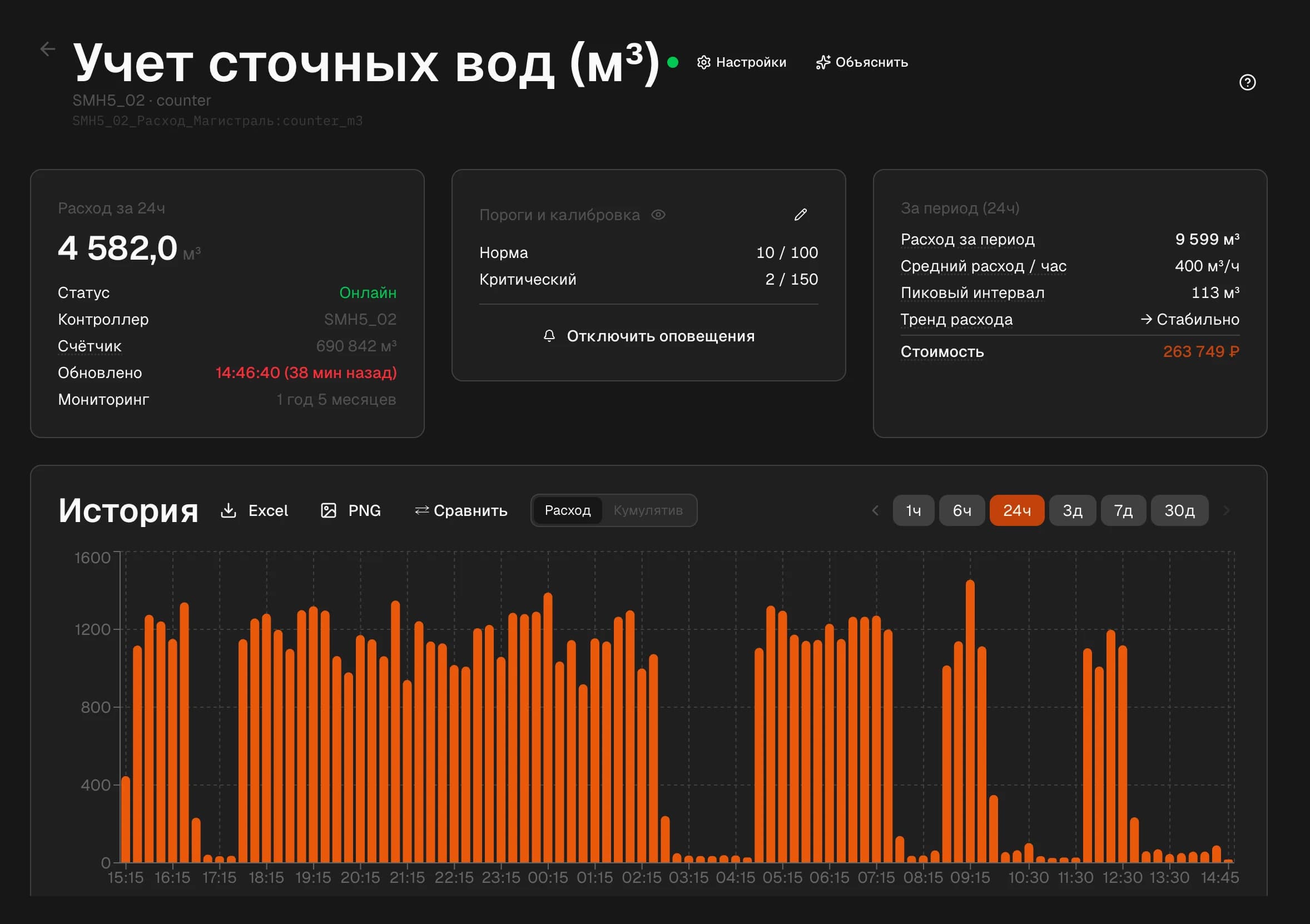This screenshot has height=924, width=1310.
Task: Go back with the left arrow icon
Action: click(48, 49)
